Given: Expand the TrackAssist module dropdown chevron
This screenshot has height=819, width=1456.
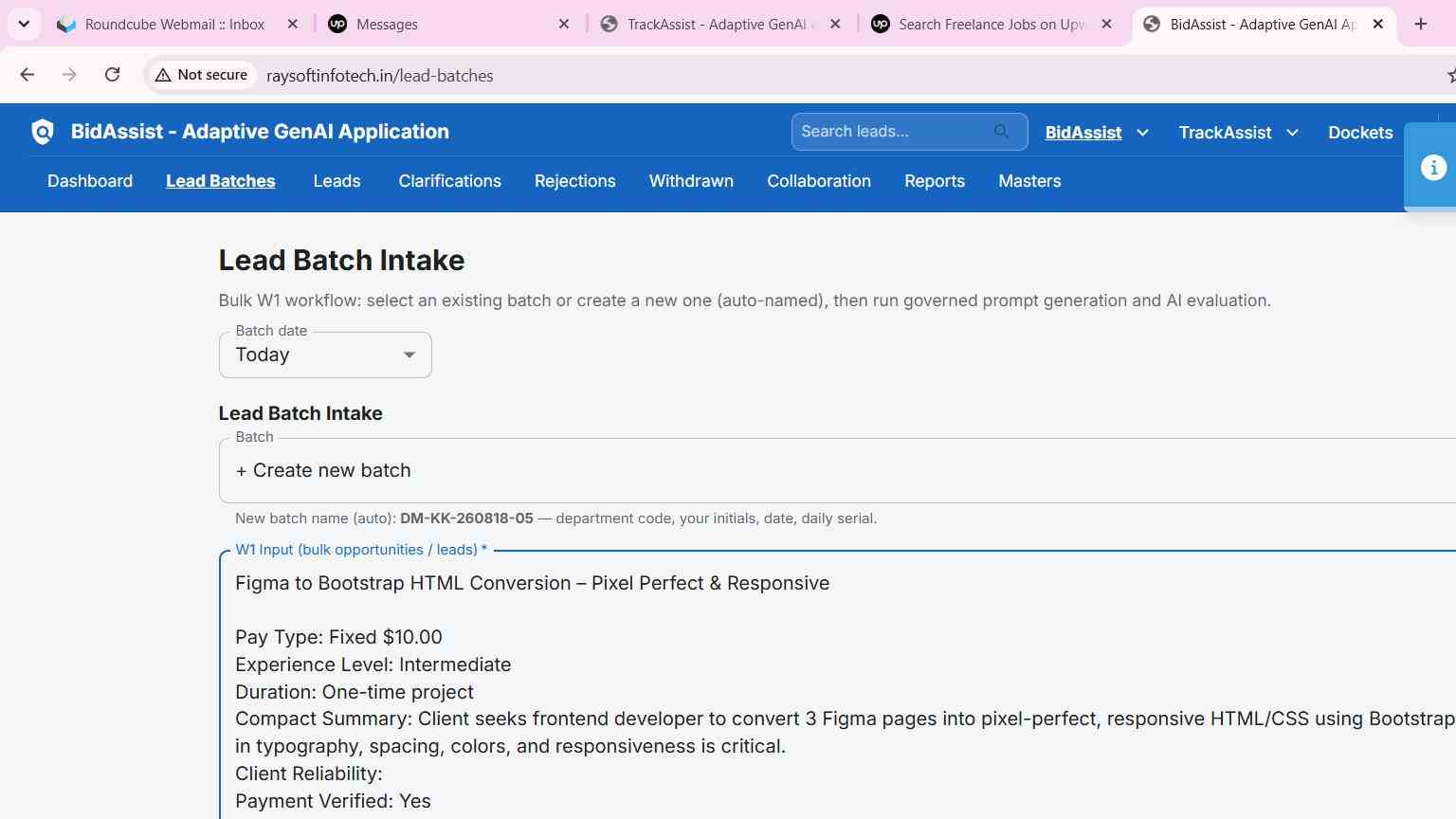Looking at the screenshot, I should 1292,133.
